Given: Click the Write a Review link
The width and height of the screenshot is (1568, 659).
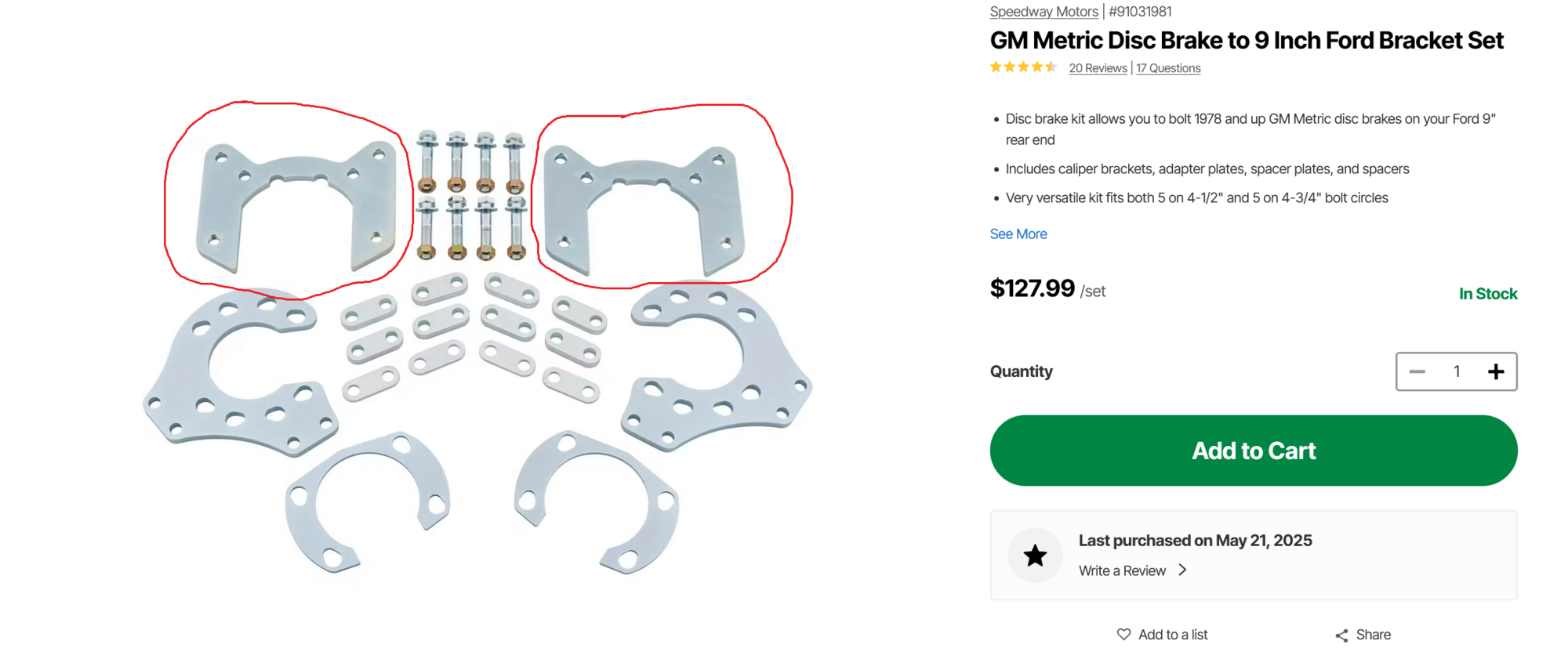Looking at the screenshot, I should coord(1122,571).
